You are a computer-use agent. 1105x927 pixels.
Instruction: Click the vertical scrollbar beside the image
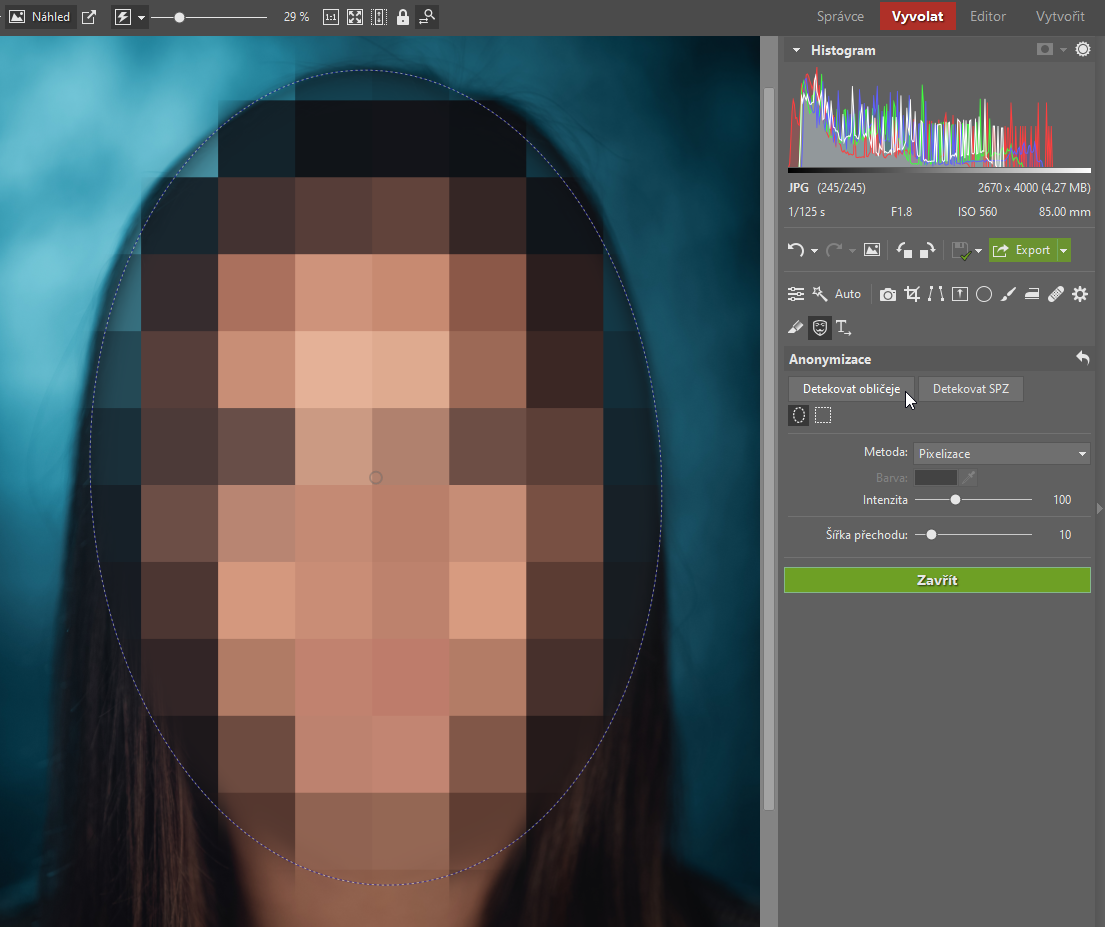769,449
